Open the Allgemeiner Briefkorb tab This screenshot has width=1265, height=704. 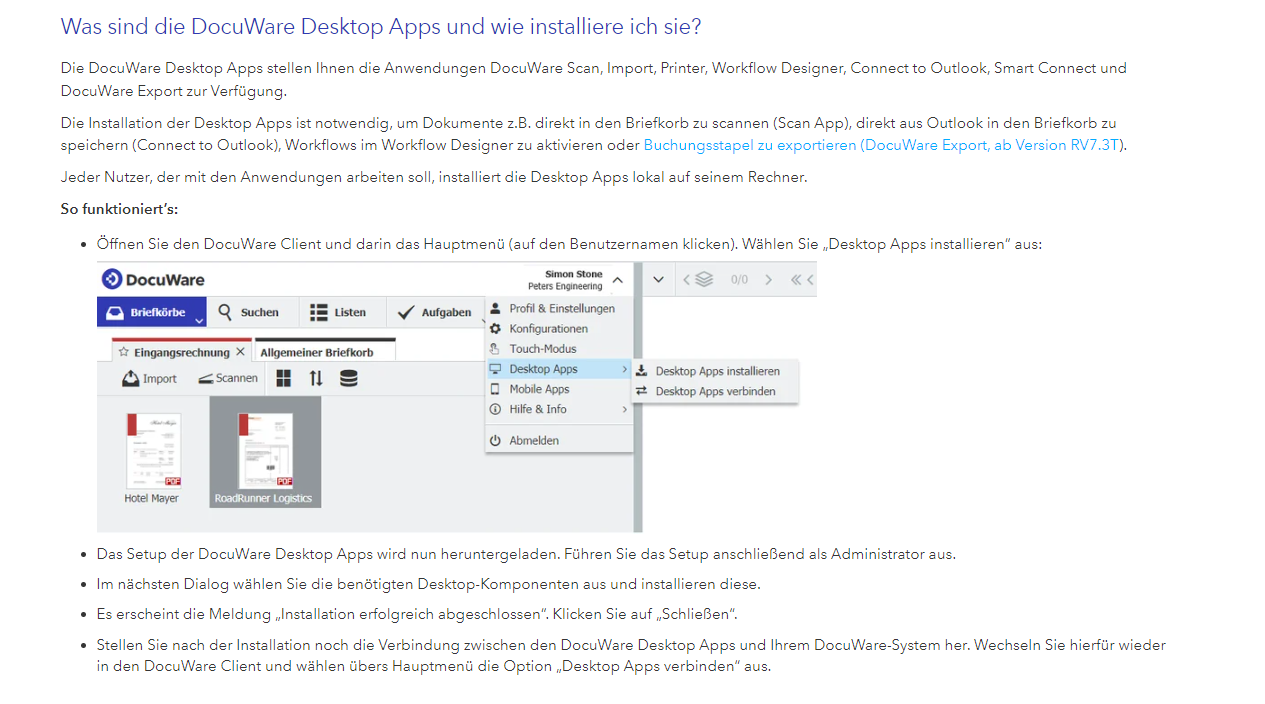click(316, 352)
